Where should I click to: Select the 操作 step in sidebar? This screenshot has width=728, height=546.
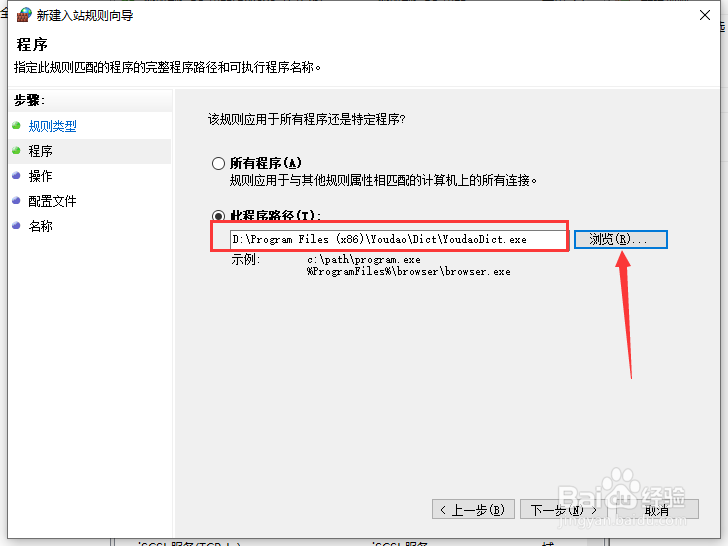click(40, 176)
